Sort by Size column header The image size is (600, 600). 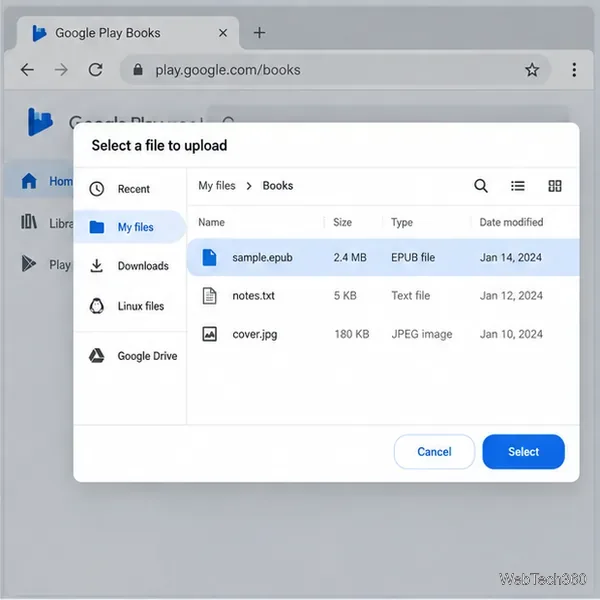342,222
